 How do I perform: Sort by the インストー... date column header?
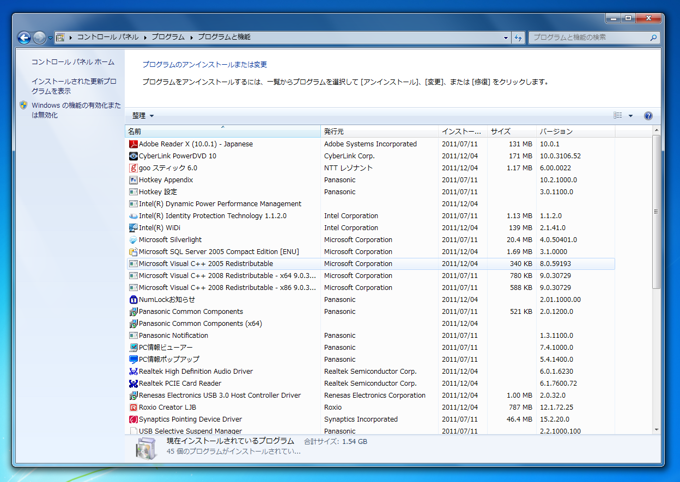coord(463,131)
